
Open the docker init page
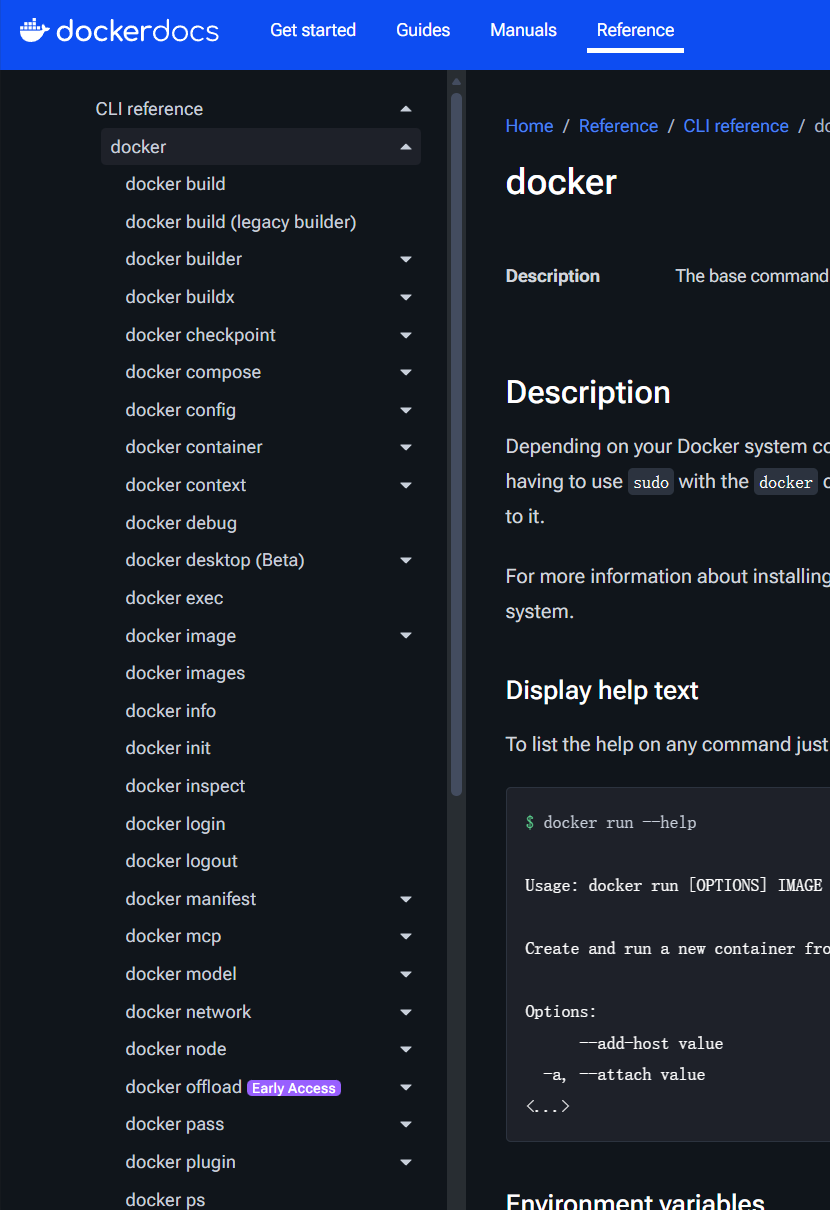click(168, 748)
